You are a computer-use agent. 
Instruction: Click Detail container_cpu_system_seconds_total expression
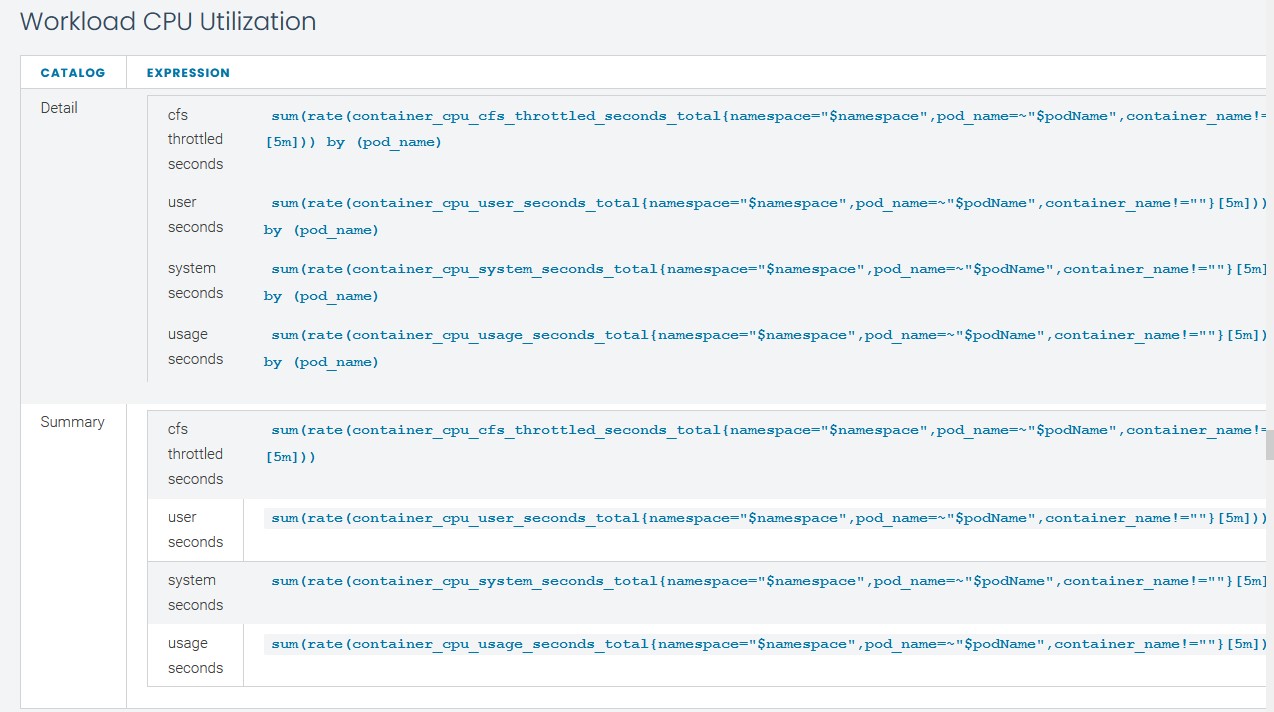[767, 282]
